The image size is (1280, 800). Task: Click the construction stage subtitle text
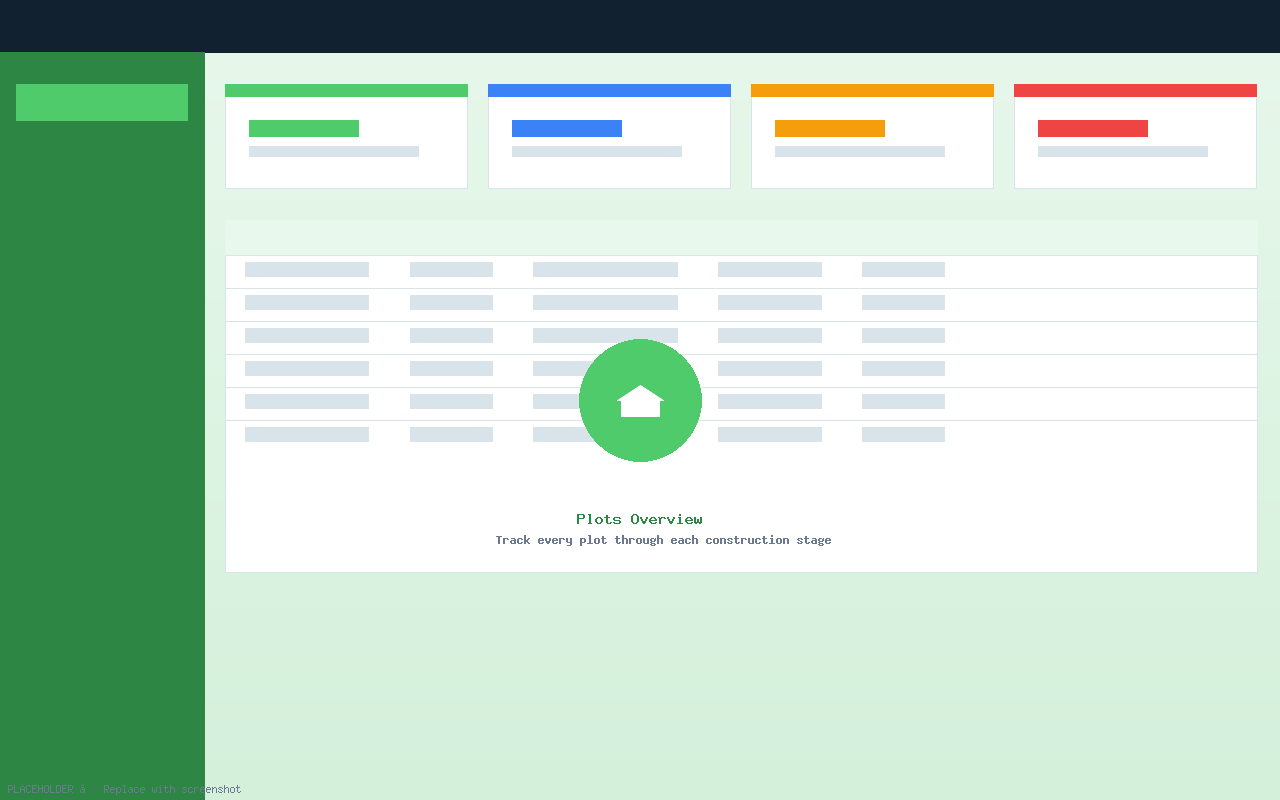point(663,539)
